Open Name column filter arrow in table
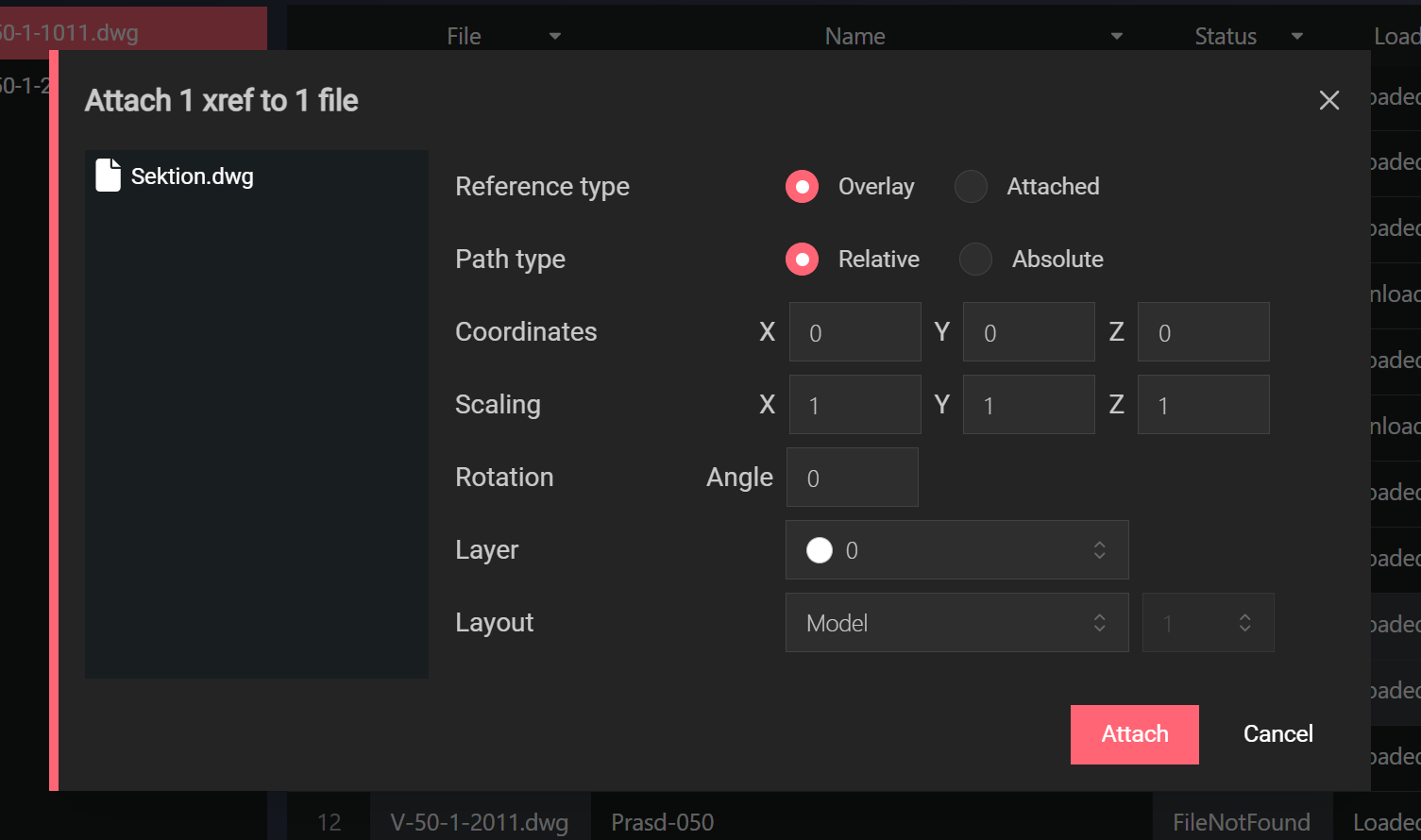The image size is (1421, 840). [x=1117, y=37]
